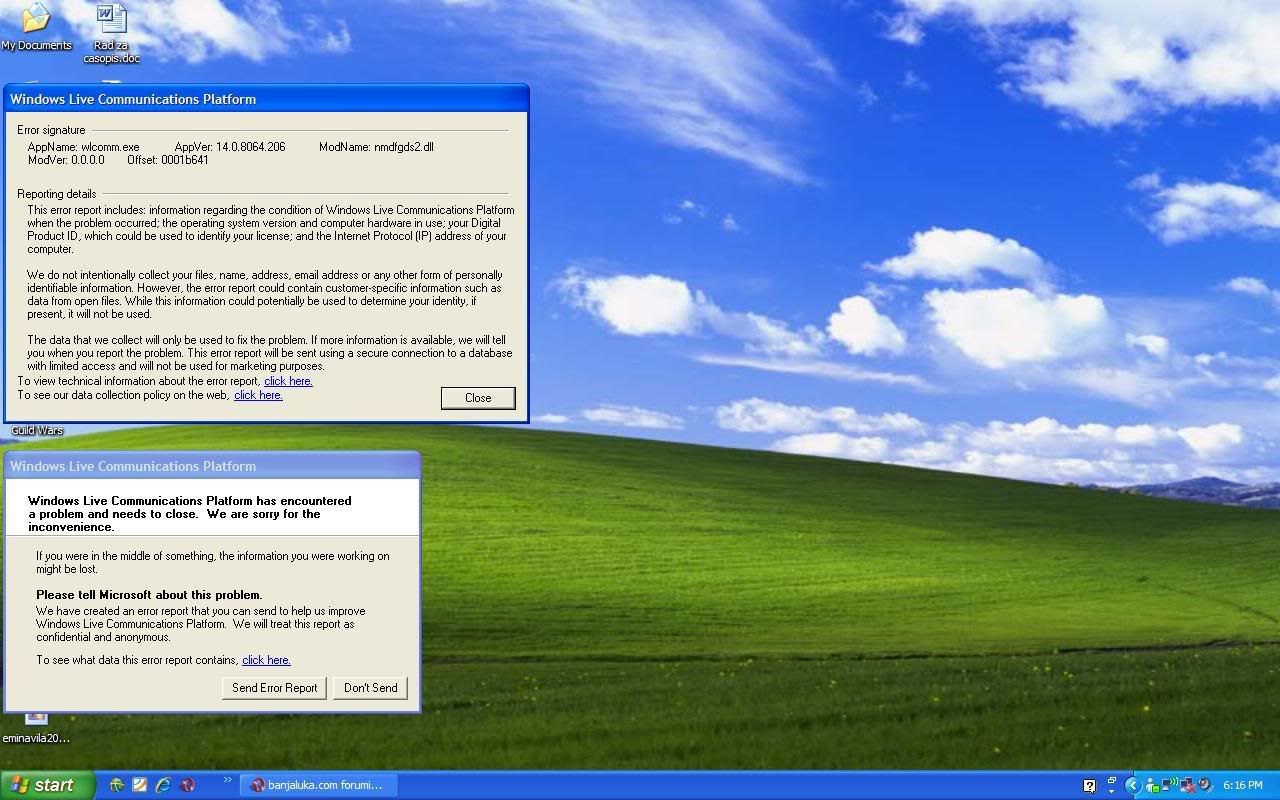Click the 6:16 PM taskbar clock
This screenshot has width=1280, height=800.
(1243, 786)
